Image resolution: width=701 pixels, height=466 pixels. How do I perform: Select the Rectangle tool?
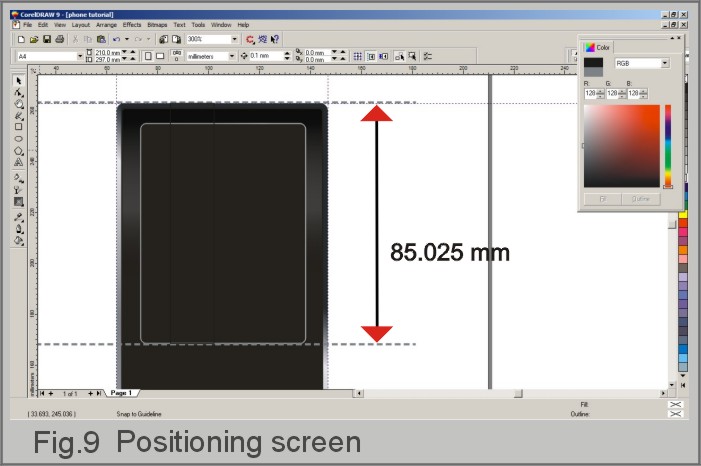pyautogui.click(x=18, y=127)
